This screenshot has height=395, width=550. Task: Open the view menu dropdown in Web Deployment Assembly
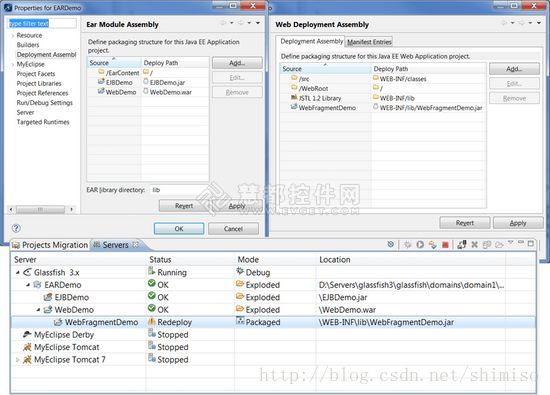(x=539, y=23)
